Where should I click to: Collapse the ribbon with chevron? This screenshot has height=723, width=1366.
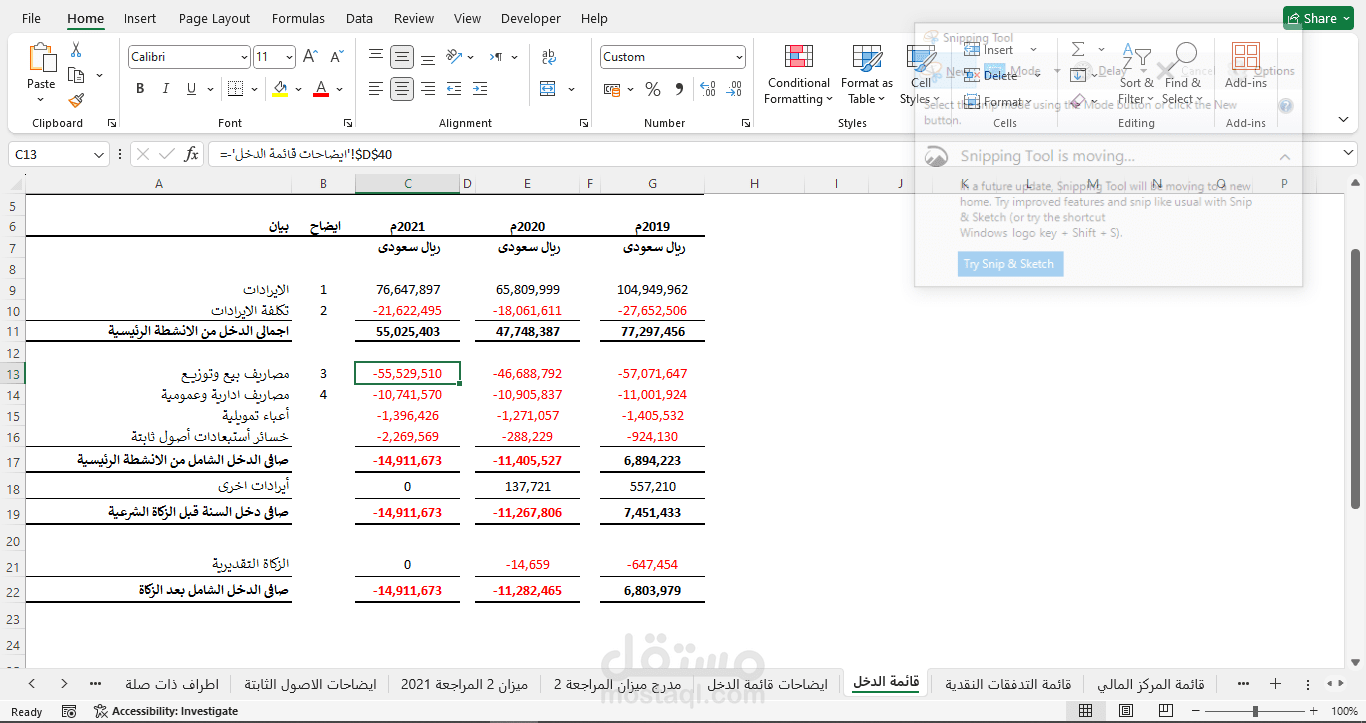[x=1344, y=119]
